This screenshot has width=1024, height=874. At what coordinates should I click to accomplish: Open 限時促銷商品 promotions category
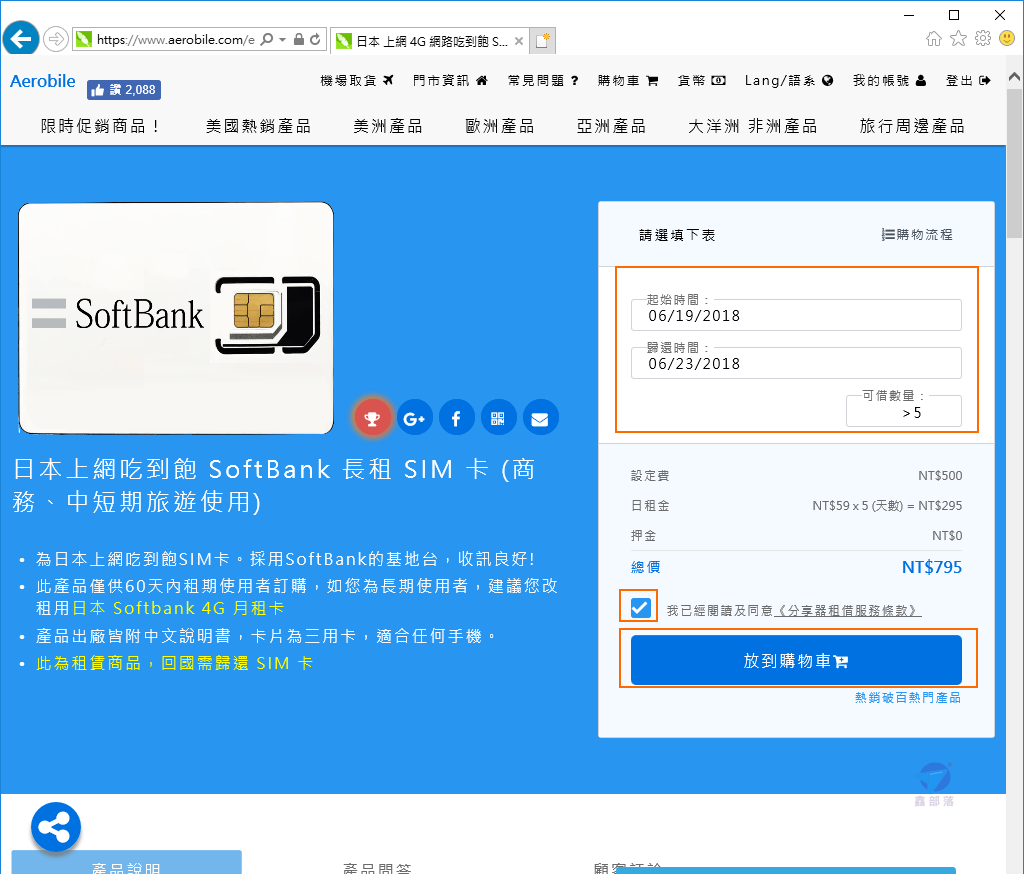99,126
